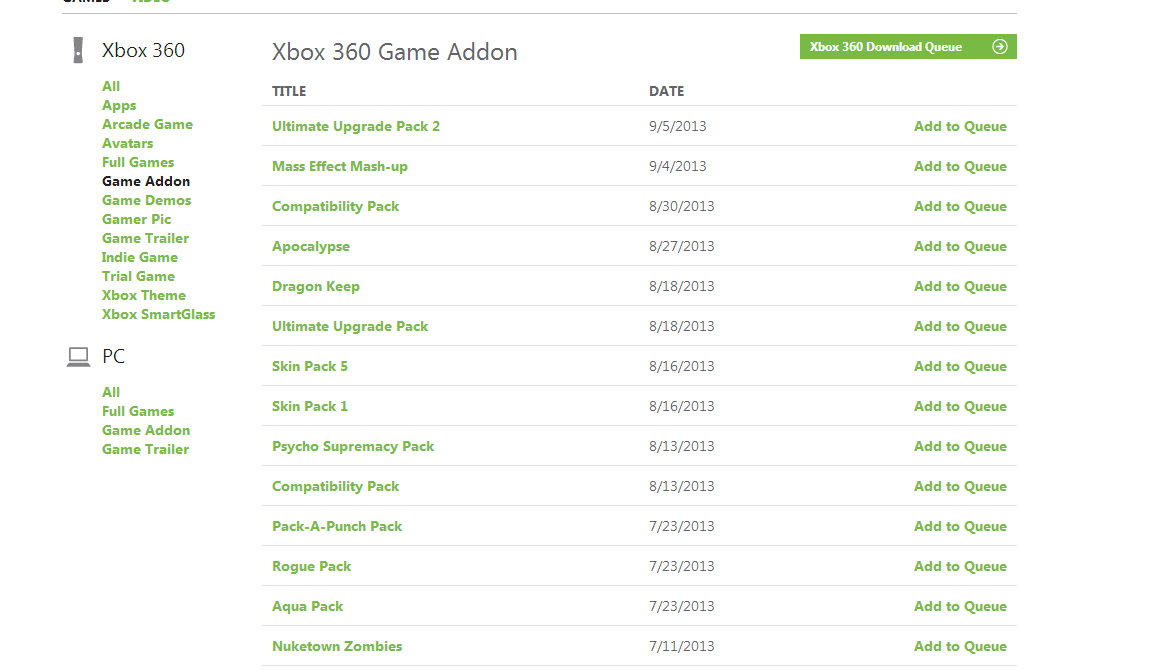This screenshot has width=1169, height=671.
Task: Select the Avatars category
Action: click(127, 143)
